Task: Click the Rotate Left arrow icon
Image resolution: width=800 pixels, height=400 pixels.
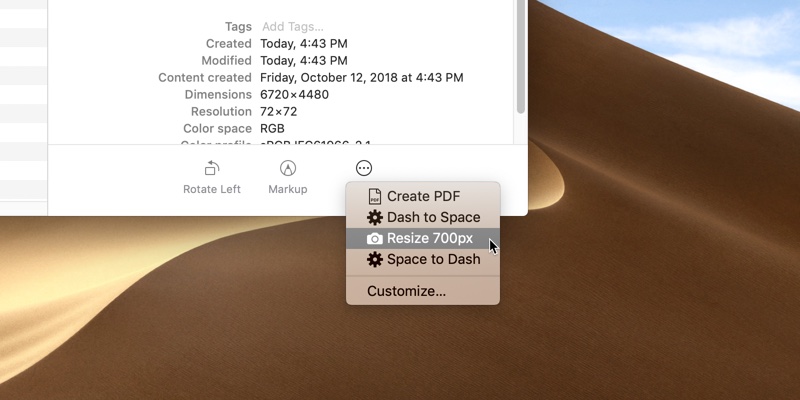Action: coord(211,168)
